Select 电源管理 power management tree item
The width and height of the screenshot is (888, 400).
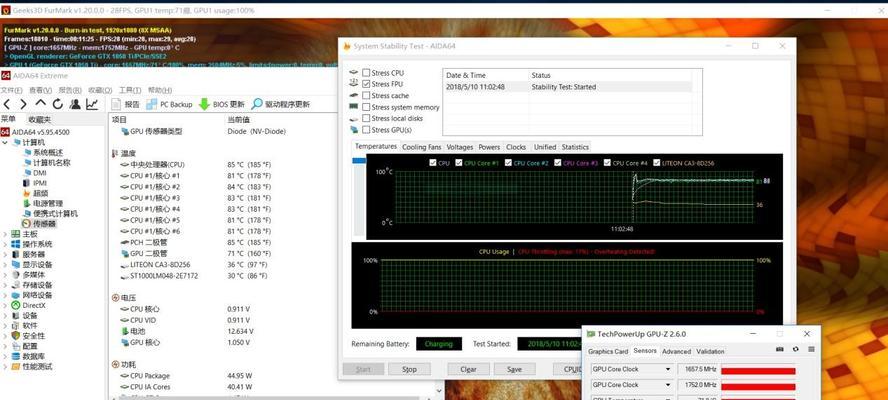point(43,203)
